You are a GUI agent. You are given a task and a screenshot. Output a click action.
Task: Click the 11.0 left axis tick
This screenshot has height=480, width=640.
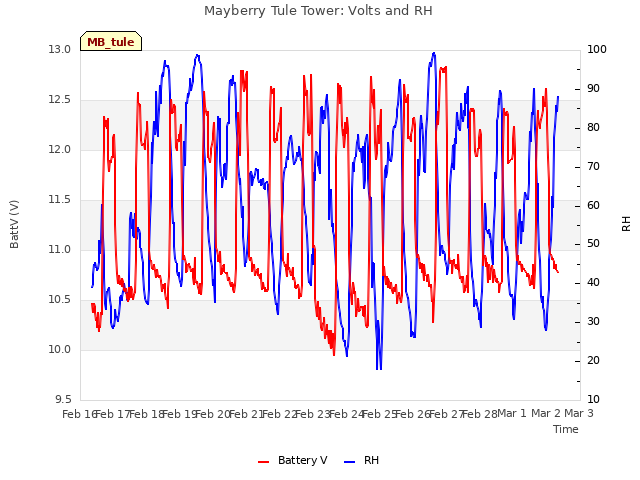[x=60, y=249]
